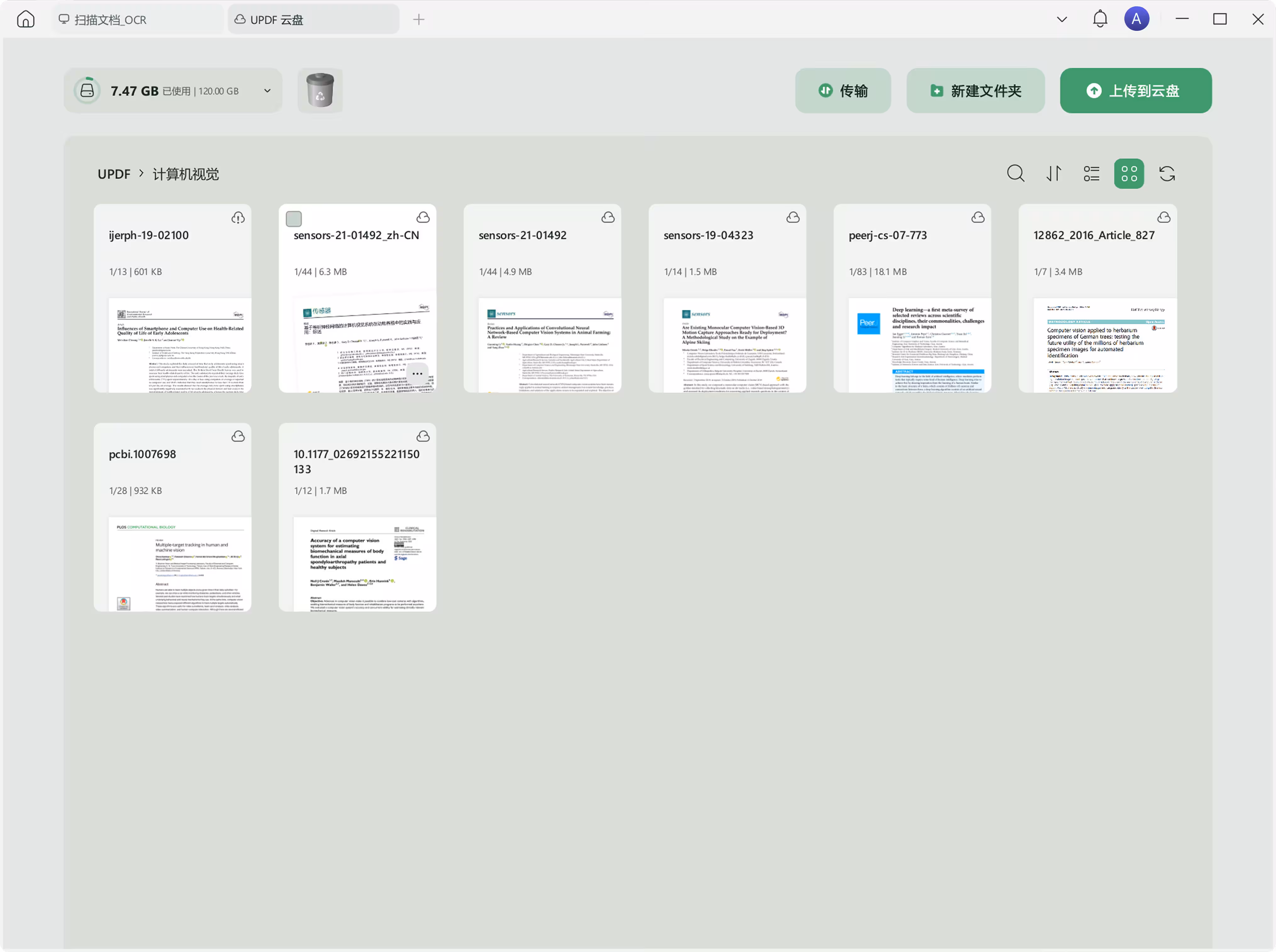
Task: Go to the home icon
Action: click(26, 19)
